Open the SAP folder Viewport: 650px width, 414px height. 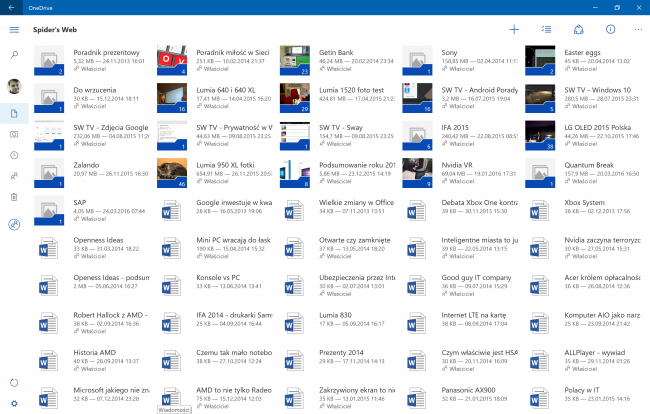(91, 211)
